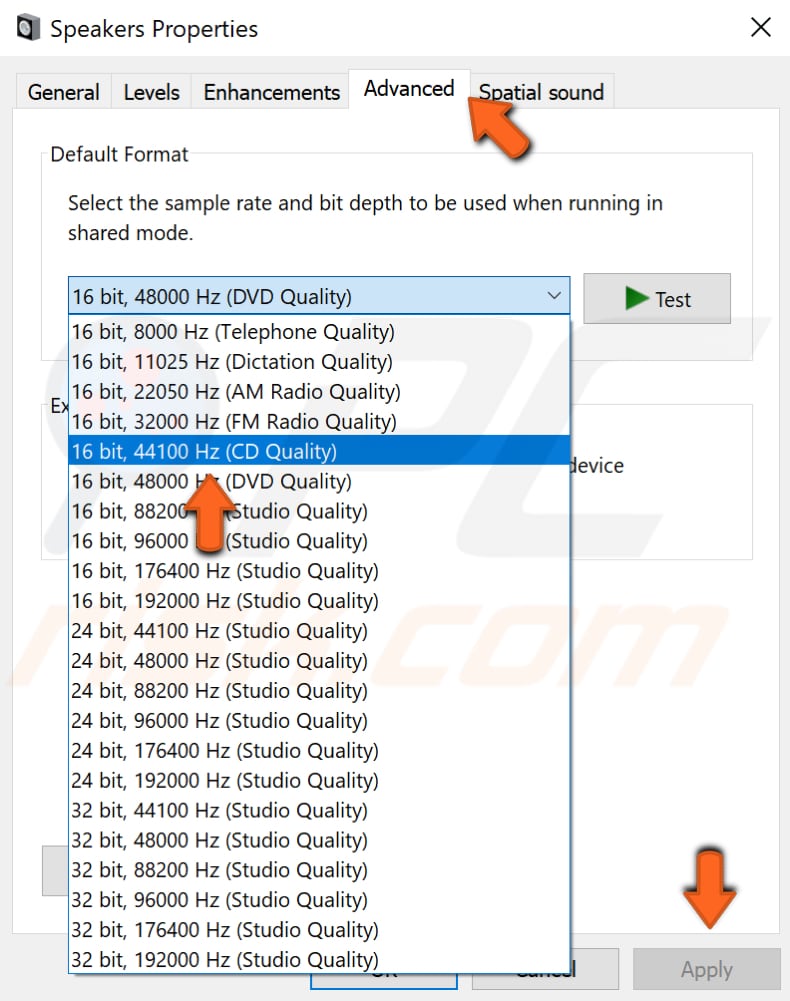Open the General tab
The width and height of the screenshot is (790, 1001).
point(63,92)
